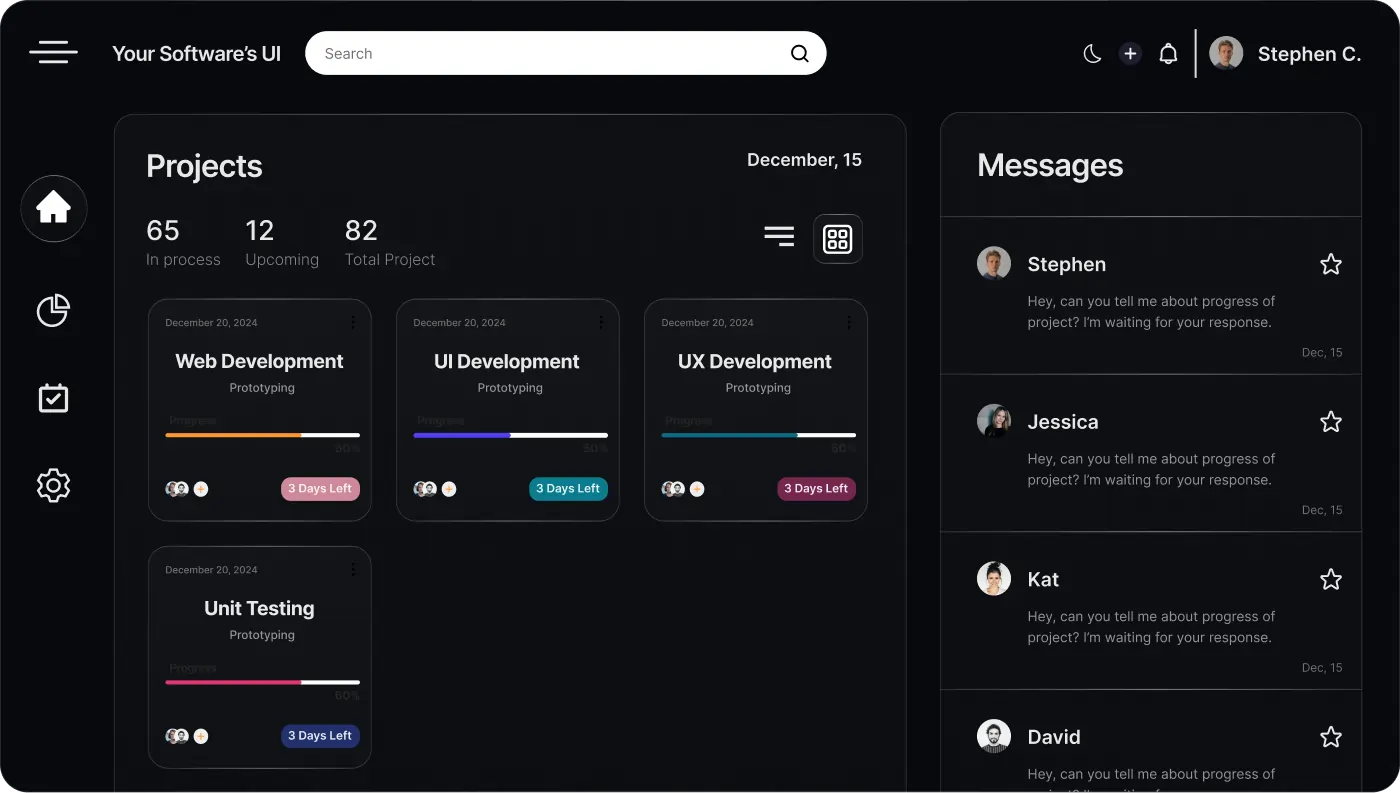
Task: Open options menu on Web Development card
Action: [352, 322]
